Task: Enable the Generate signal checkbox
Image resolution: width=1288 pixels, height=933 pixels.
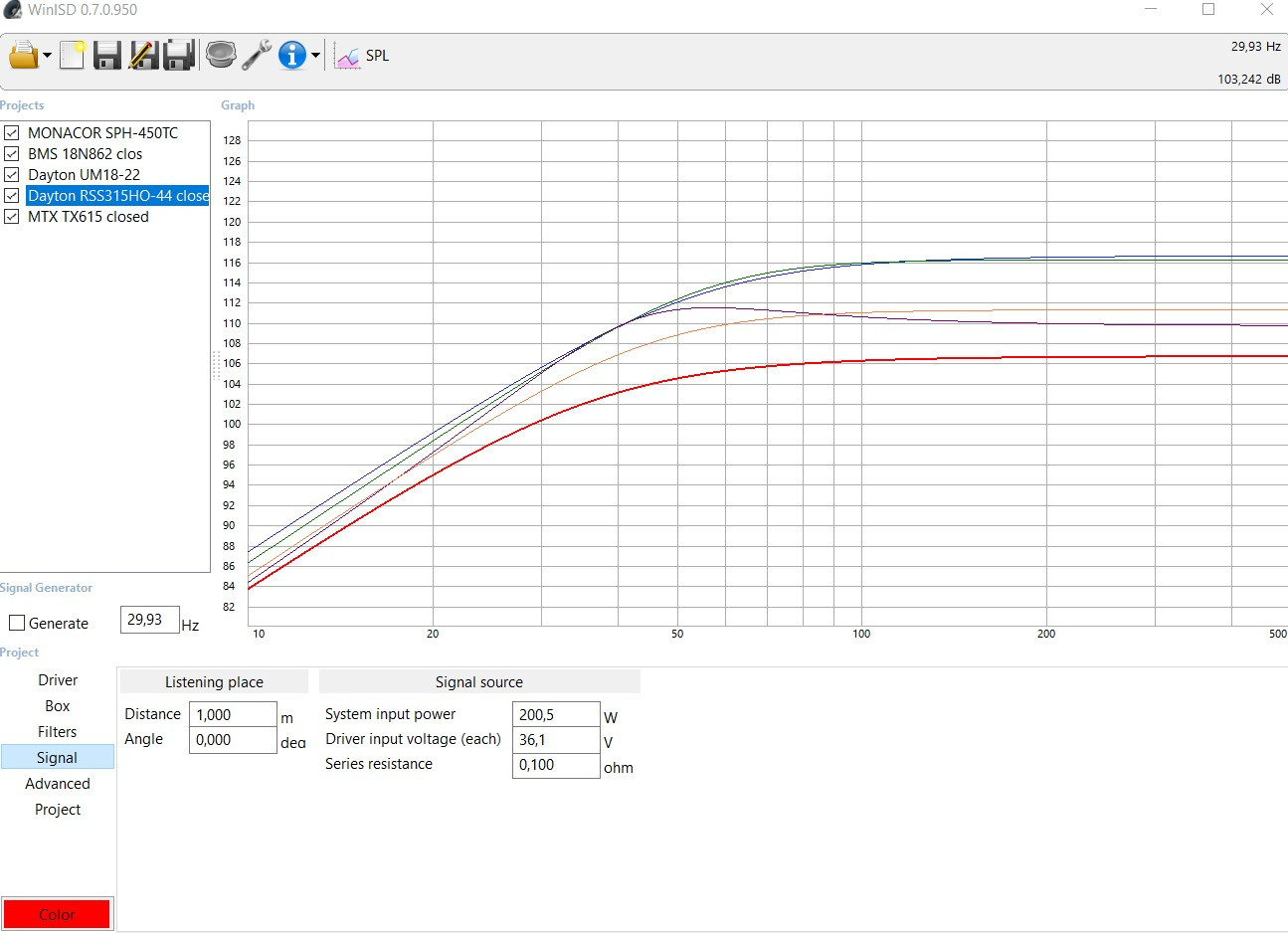Action: (x=17, y=623)
